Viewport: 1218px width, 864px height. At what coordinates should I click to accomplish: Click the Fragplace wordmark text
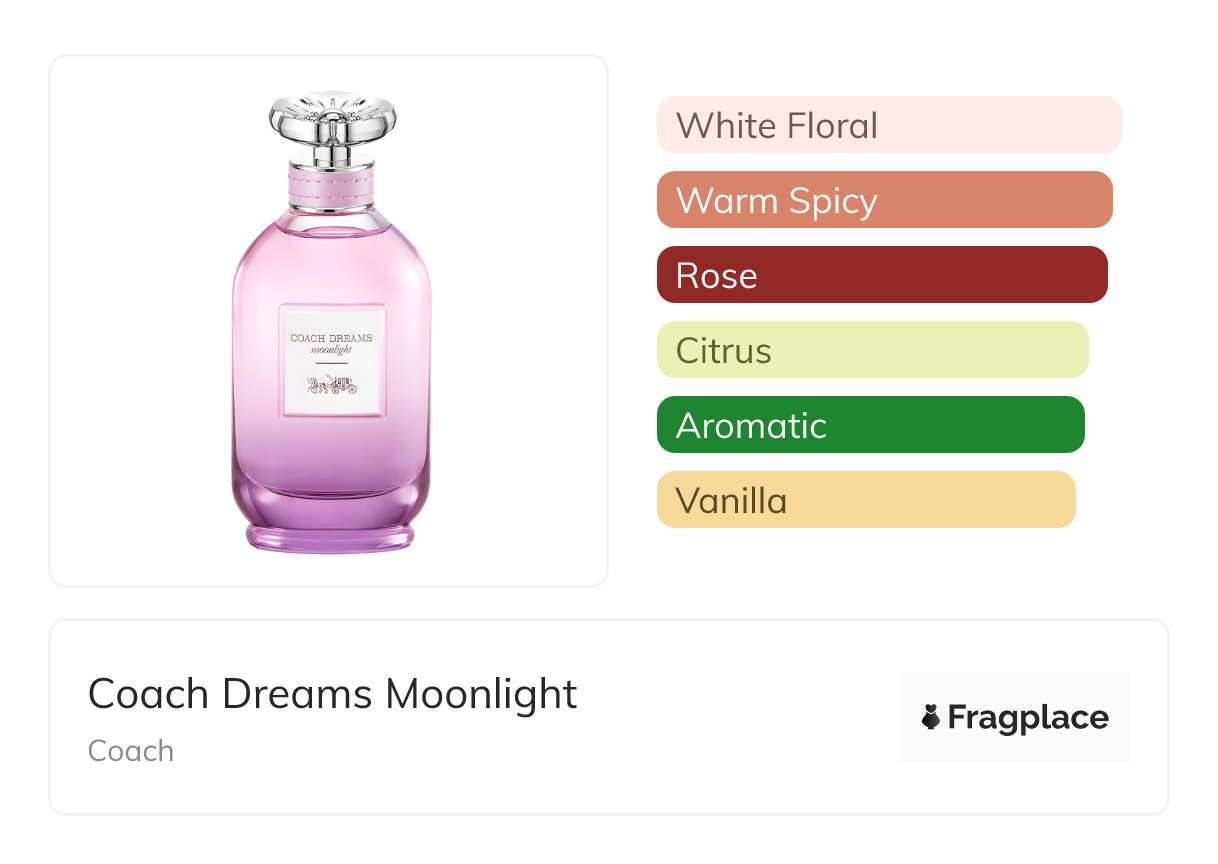[x=1028, y=718]
